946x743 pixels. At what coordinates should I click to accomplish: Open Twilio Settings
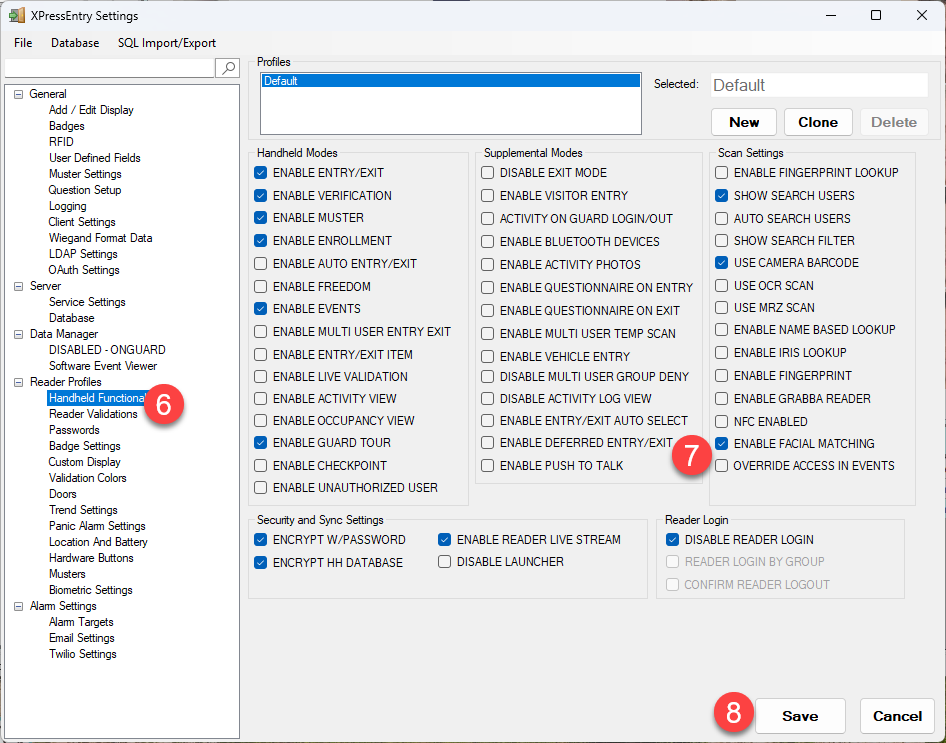tap(83, 654)
